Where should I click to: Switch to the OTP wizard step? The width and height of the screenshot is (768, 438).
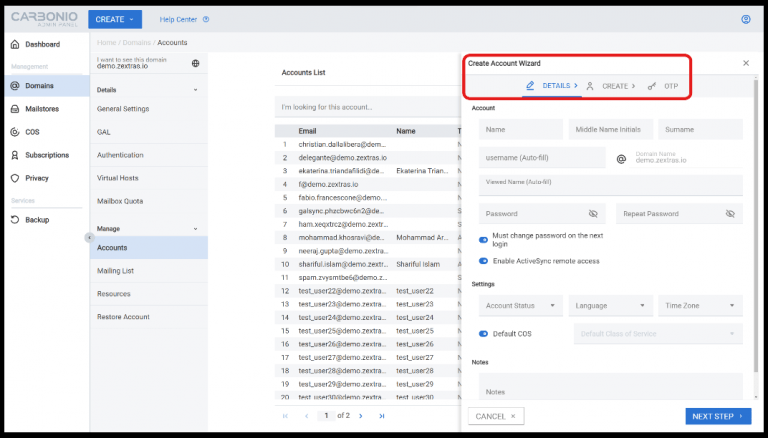pyautogui.click(x=663, y=86)
